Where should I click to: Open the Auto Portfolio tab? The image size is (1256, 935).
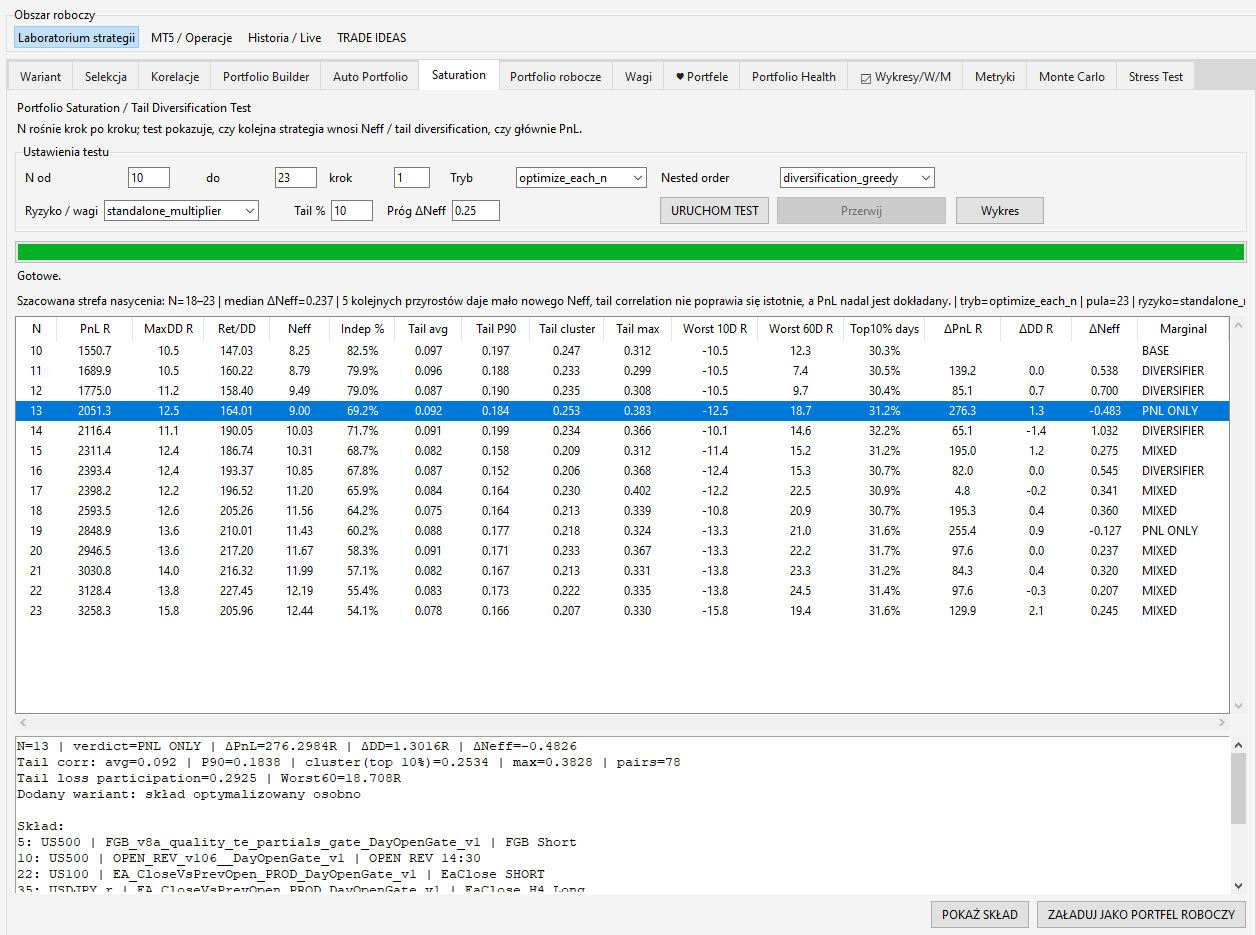pyautogui.click(x=370, y=77)
